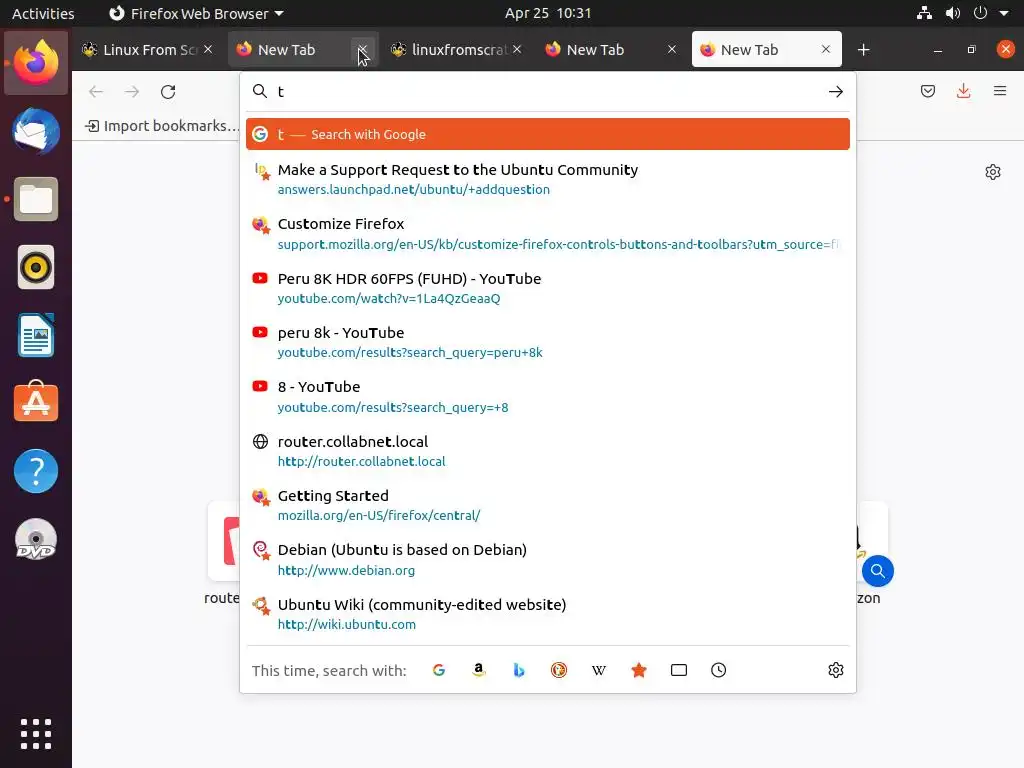Open the Downloads toolbar icon
The image size is (1024, 768).
click(x=963, y=91)
